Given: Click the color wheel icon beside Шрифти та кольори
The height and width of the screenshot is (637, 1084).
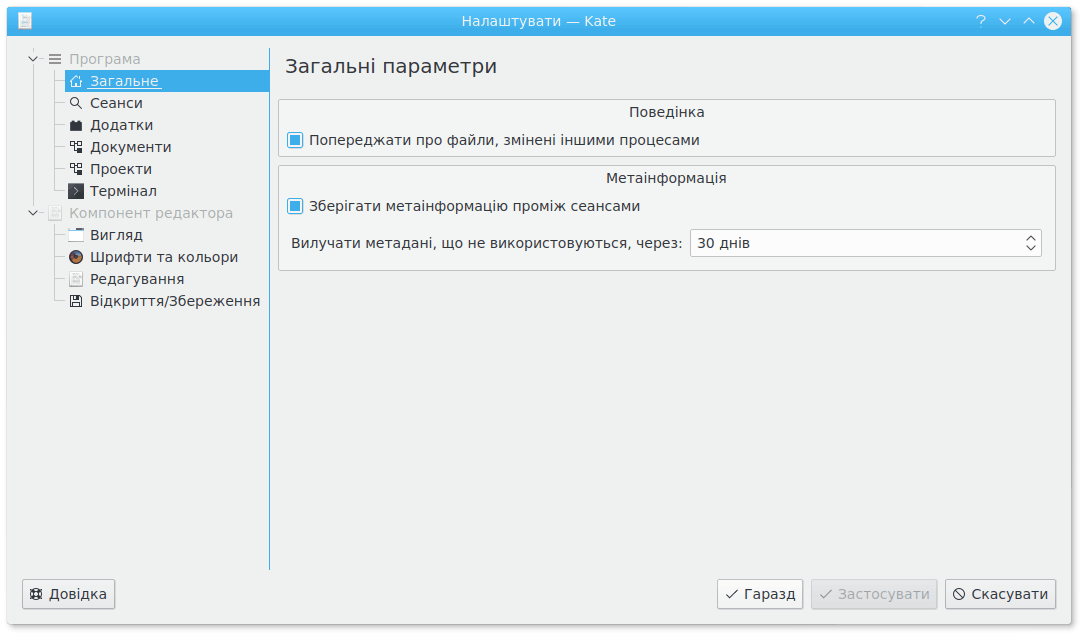Looking at the screenshot, I should coord(76,257).
